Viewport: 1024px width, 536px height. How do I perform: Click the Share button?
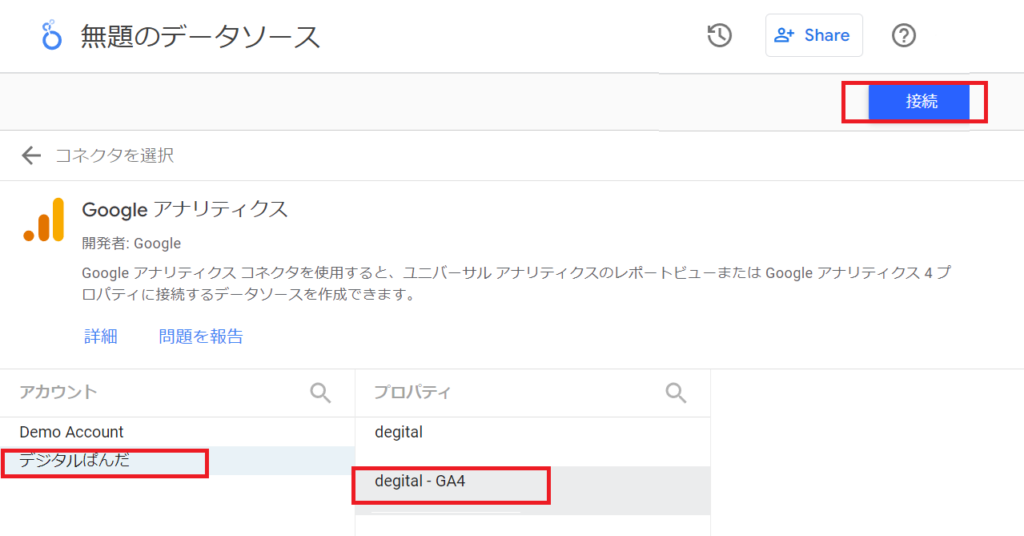(813, 36)
